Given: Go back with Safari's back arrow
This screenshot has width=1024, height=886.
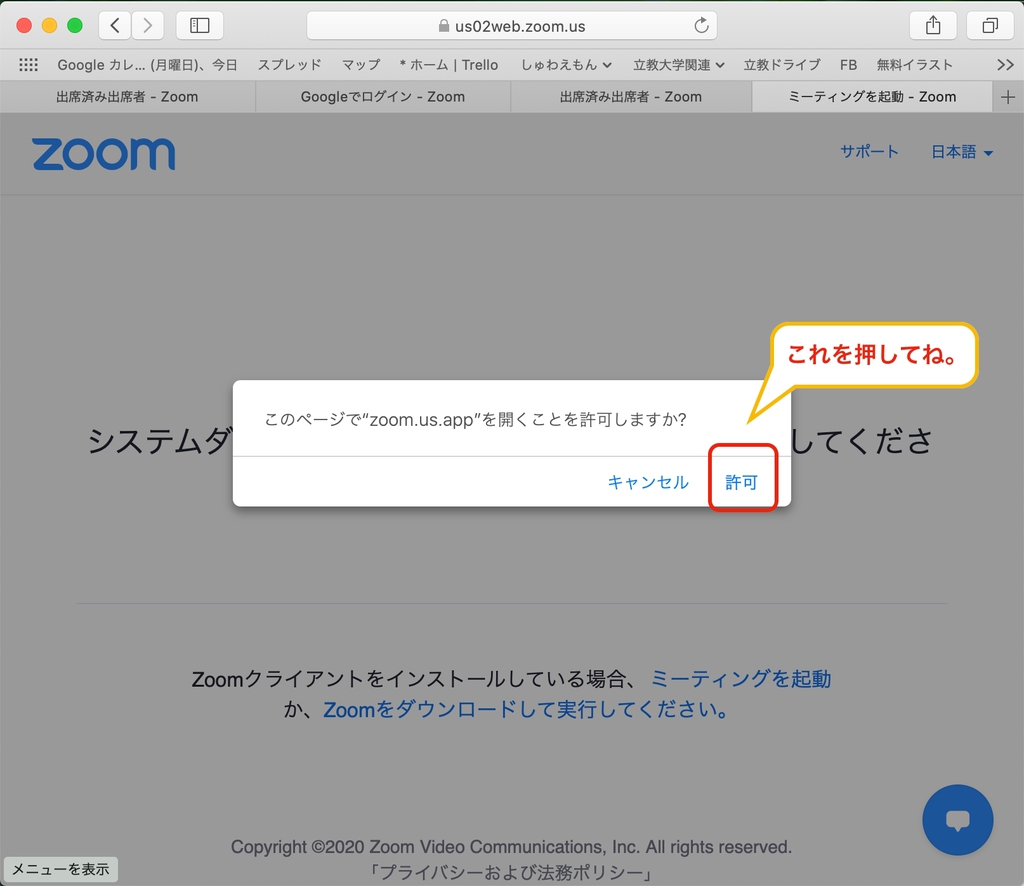Looking at the screenshot, I should [x=115, y=25].
